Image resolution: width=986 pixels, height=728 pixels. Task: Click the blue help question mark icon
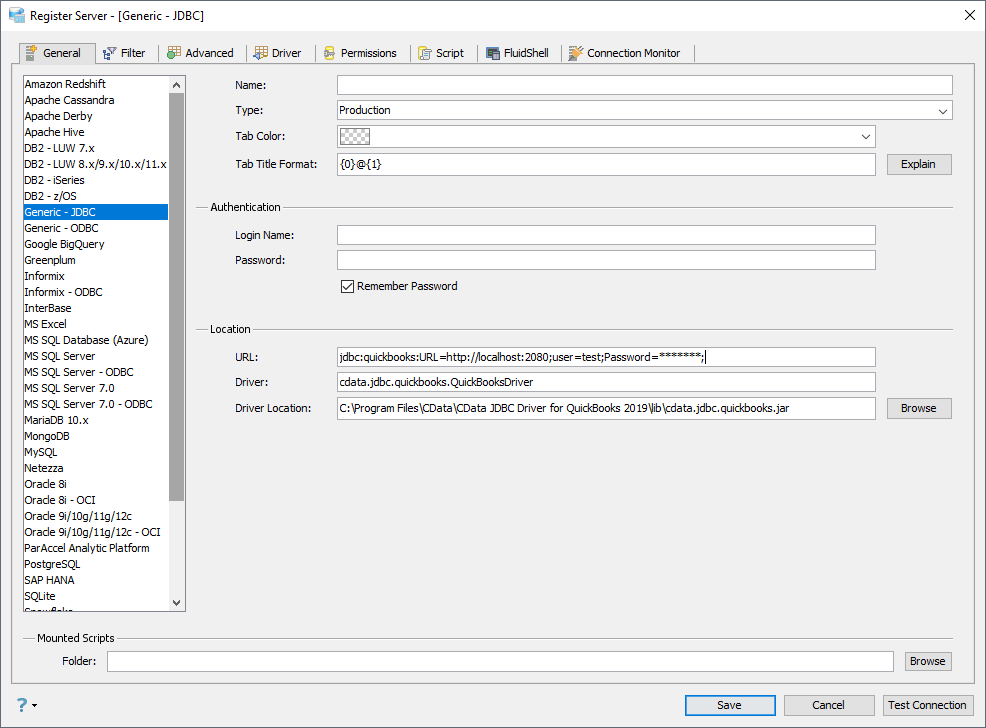pyautogui.click(x=22, y=705)
